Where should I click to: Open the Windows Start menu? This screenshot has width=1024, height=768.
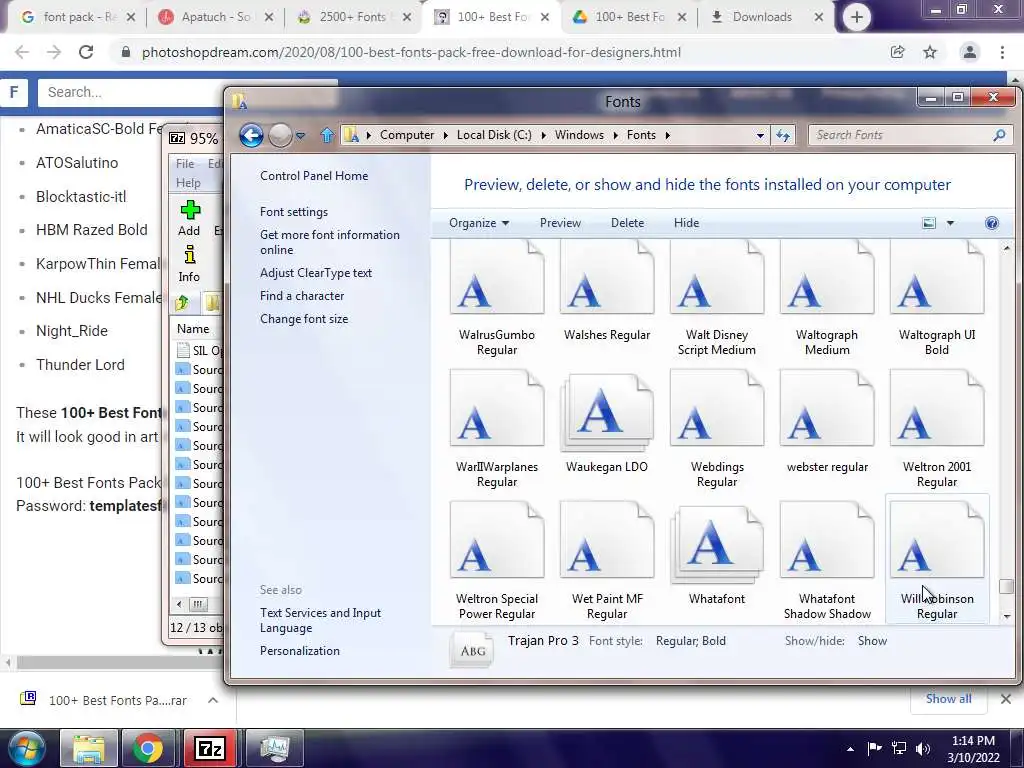click(x=26, y=749)
